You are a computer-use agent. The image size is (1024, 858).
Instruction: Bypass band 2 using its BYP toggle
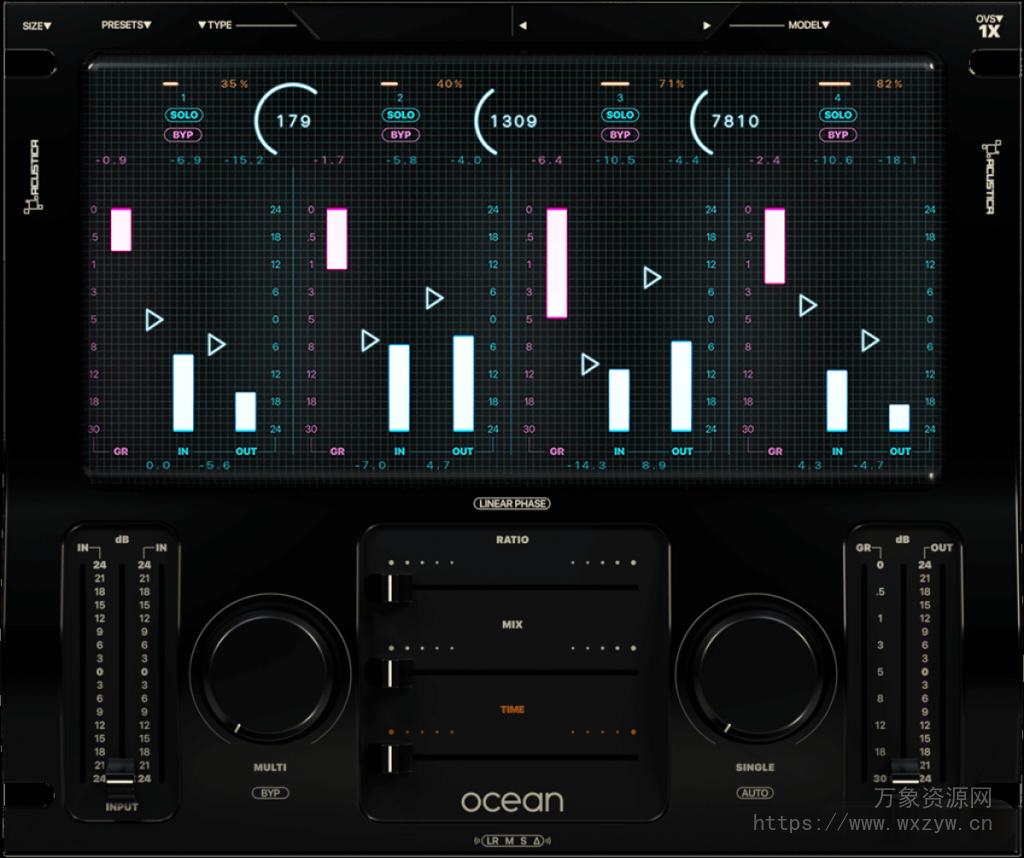(x=401, y=134)
